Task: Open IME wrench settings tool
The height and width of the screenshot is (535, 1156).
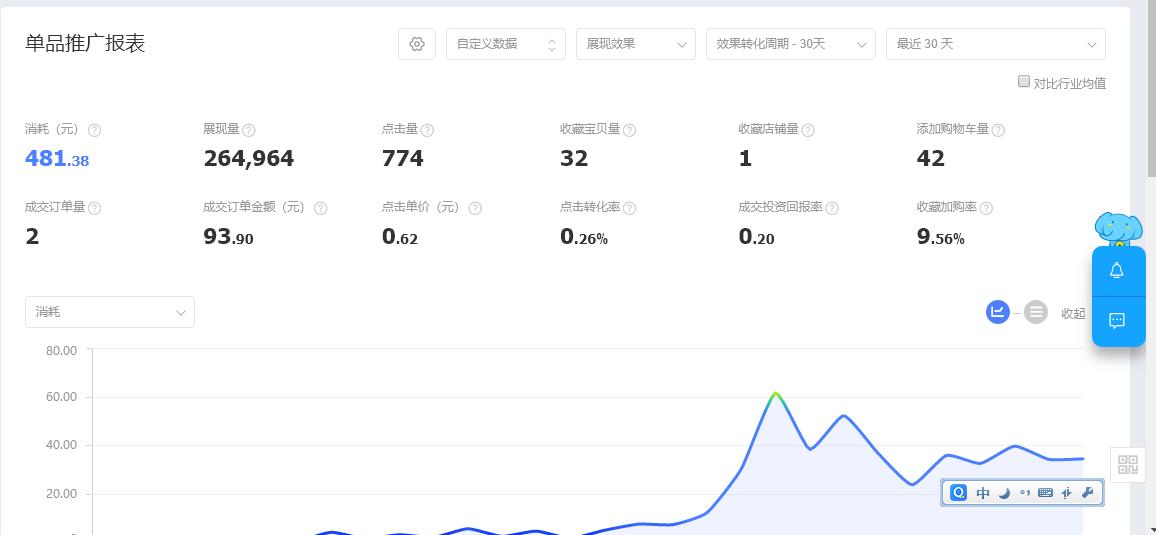Action: pyautogui.click(x=1087, y=493)
